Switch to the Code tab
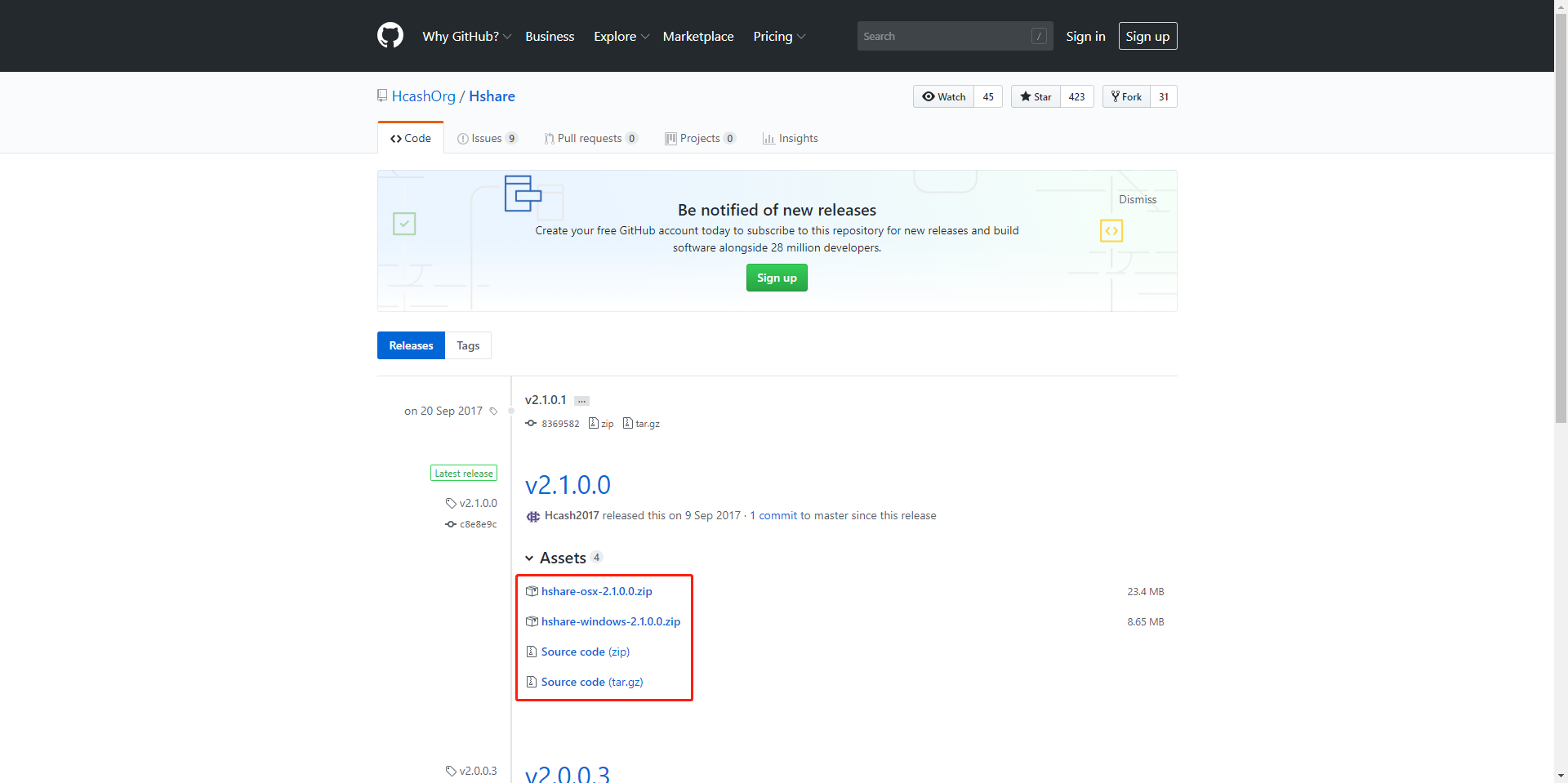The height and width of the screenshot is (783, 1568). [411, 138]
